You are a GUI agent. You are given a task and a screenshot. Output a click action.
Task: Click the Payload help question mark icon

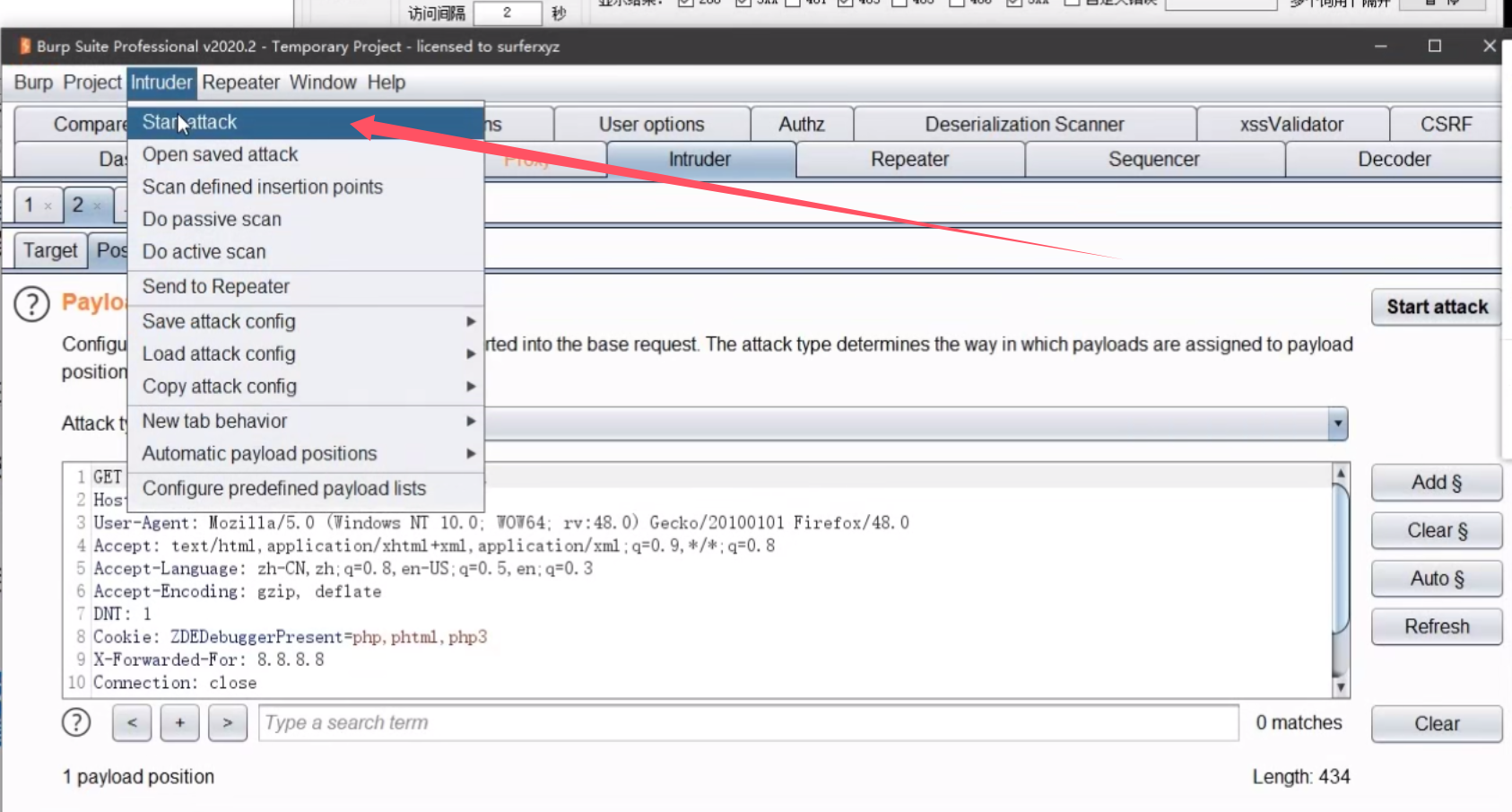31,304
